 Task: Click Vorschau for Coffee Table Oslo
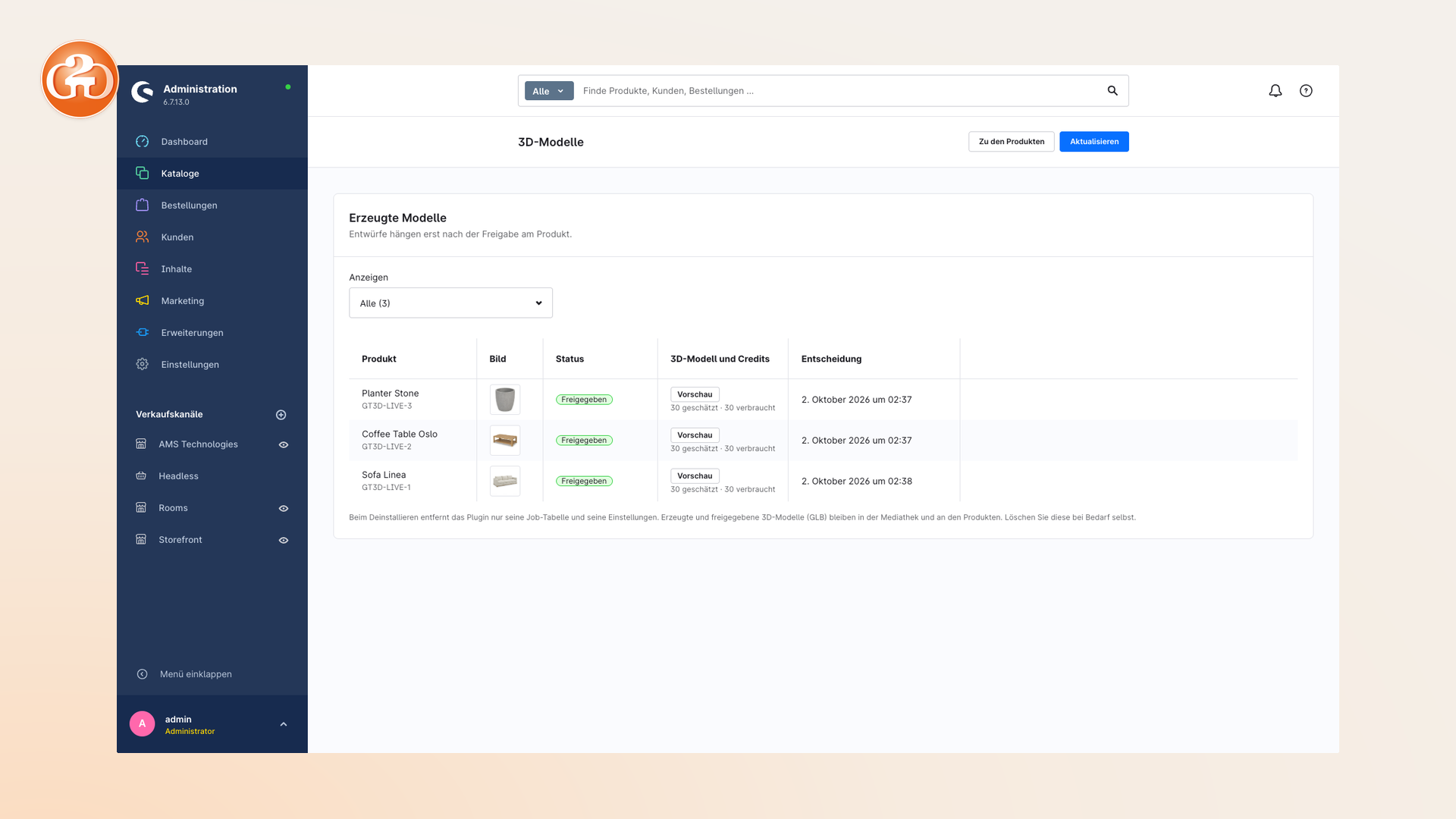[x=695, y=435]
